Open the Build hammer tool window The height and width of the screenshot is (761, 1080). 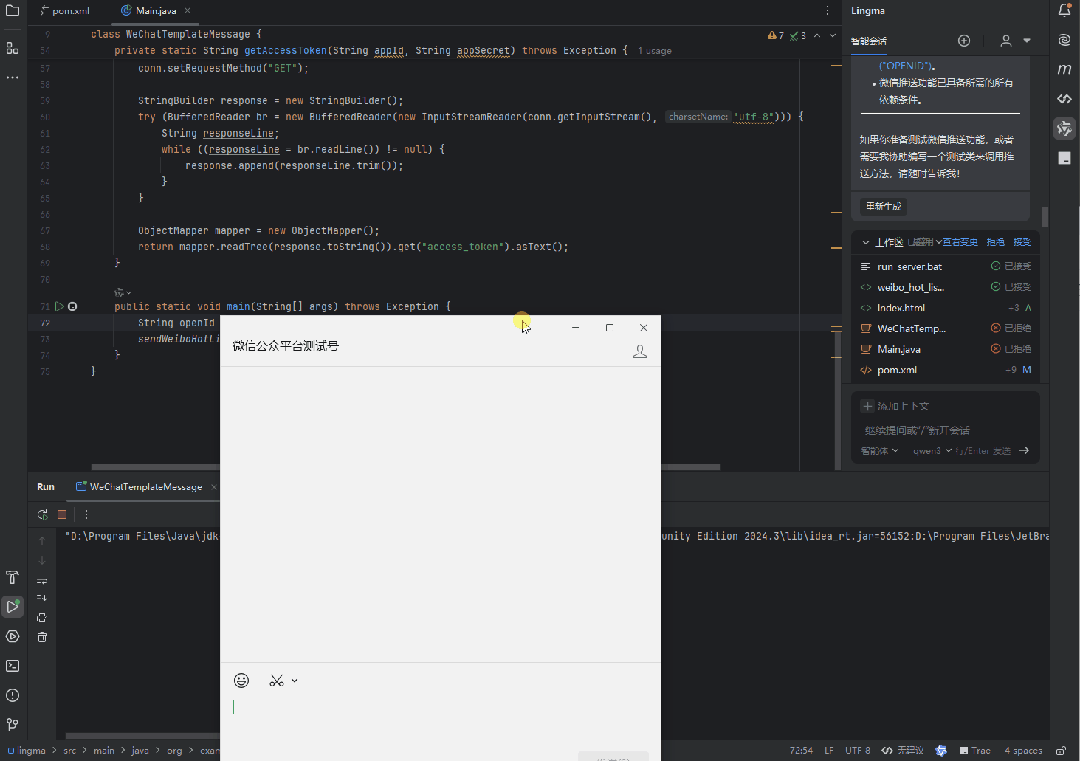tap(12, 577)
